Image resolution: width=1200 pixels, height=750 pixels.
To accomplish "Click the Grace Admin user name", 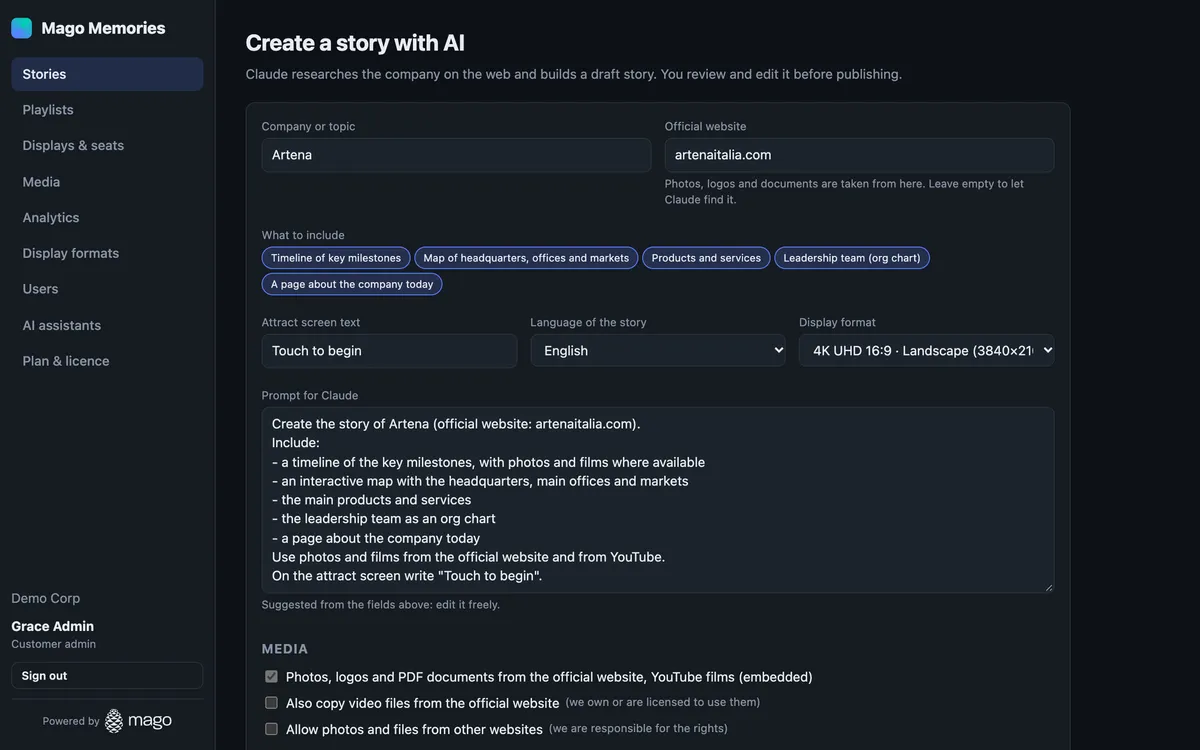I will (x=52, y=626).
